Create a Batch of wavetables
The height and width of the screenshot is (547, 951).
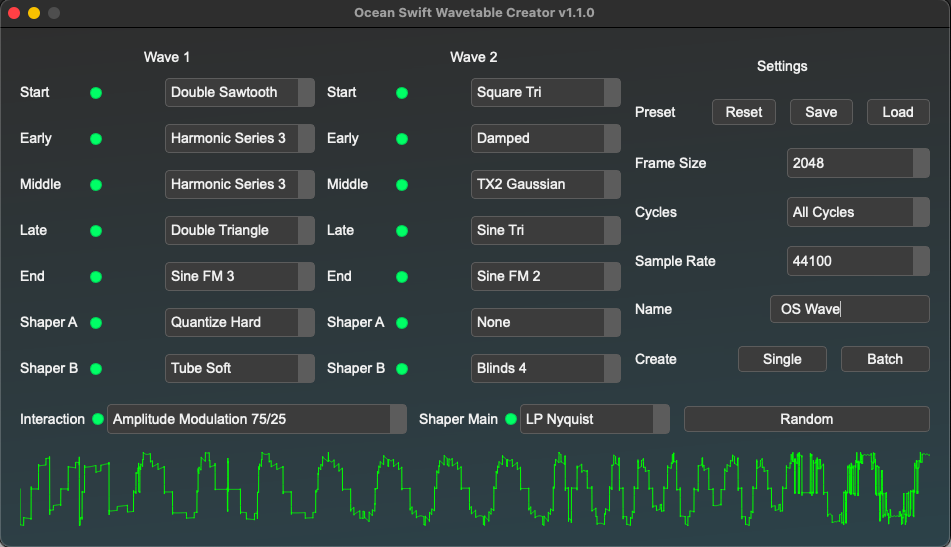(884, 359)
